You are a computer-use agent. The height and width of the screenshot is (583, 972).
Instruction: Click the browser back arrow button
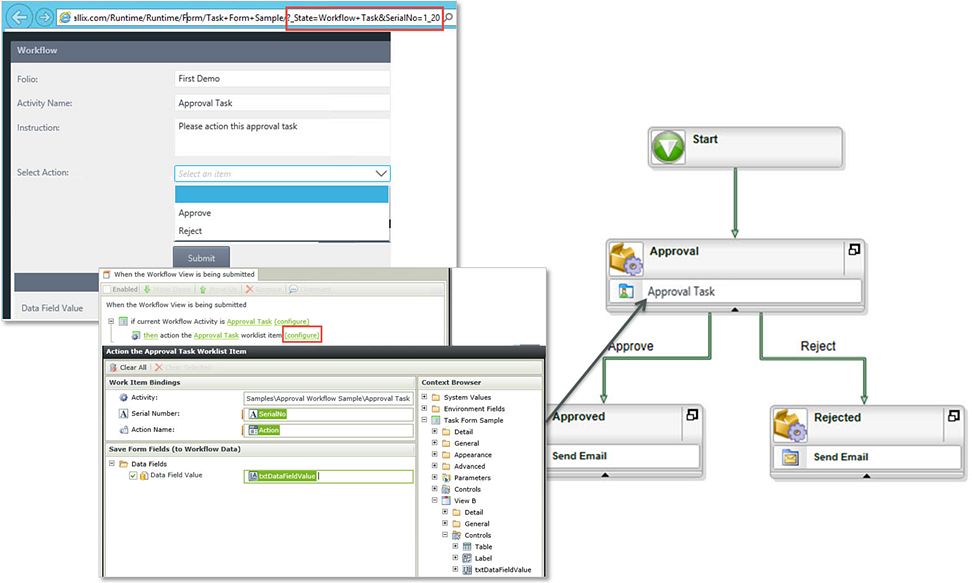click(19, 17)
